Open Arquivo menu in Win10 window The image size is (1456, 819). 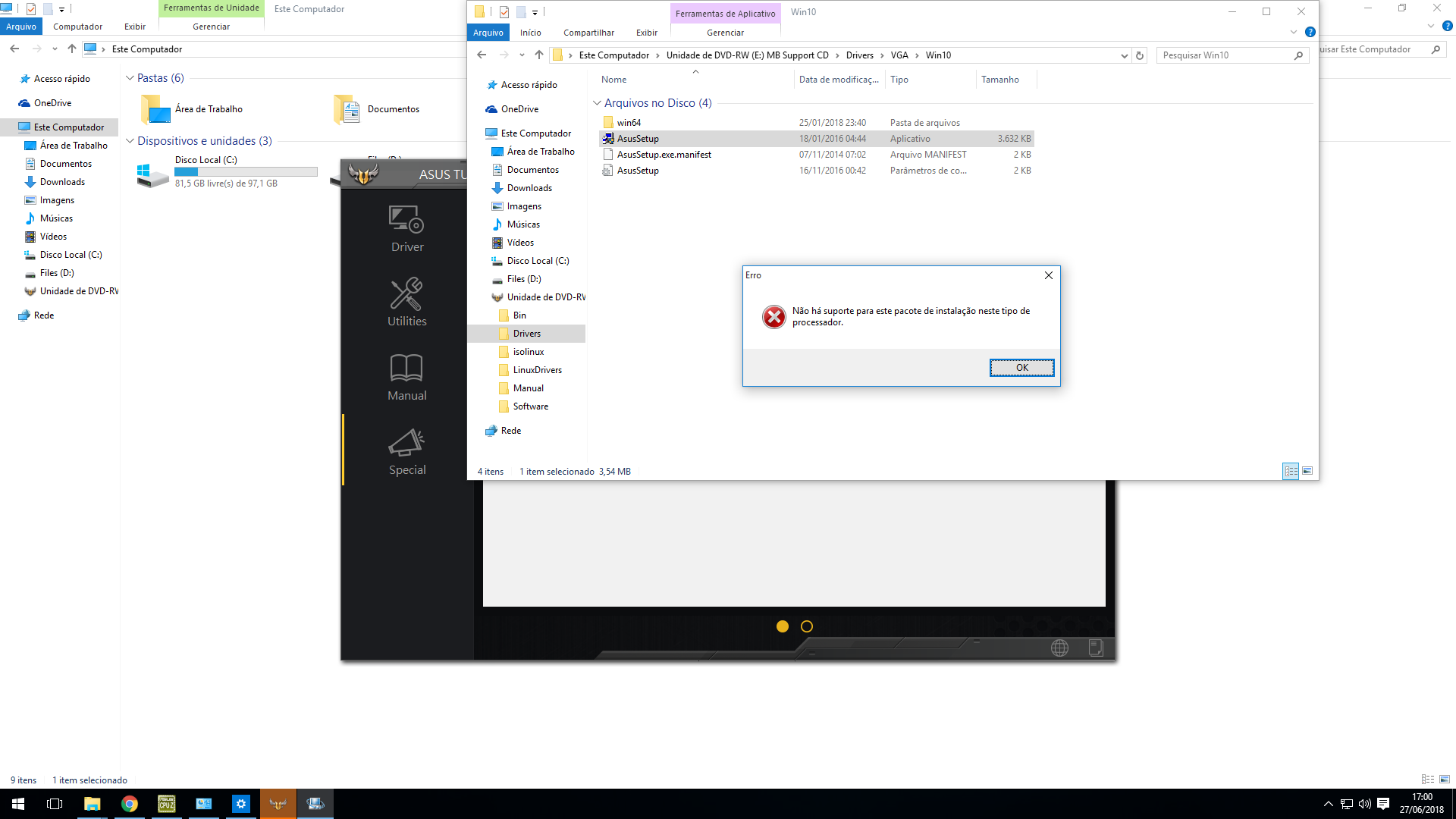pos(488,33)
